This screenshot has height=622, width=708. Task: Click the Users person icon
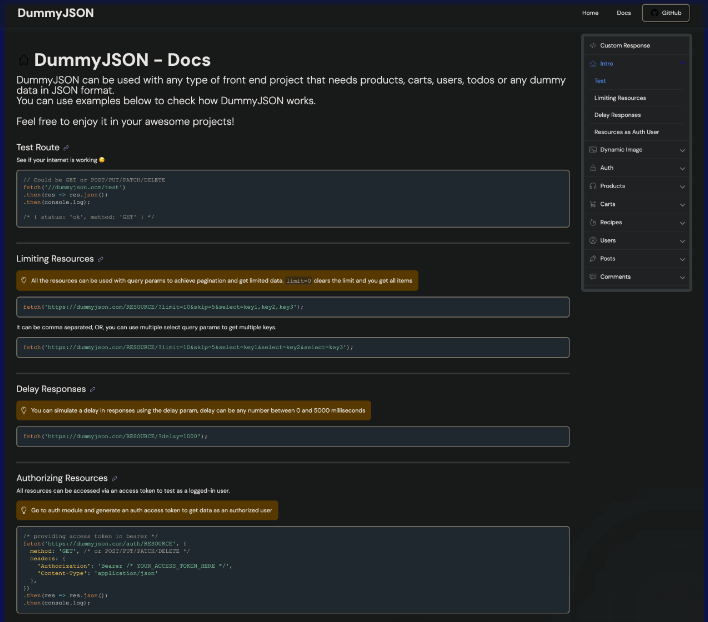point(593,241)
